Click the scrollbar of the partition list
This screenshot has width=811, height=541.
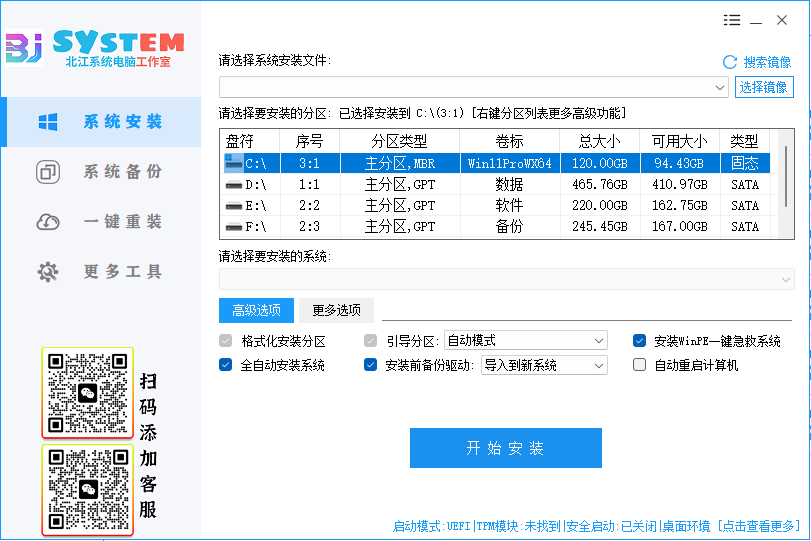[786, 176]
